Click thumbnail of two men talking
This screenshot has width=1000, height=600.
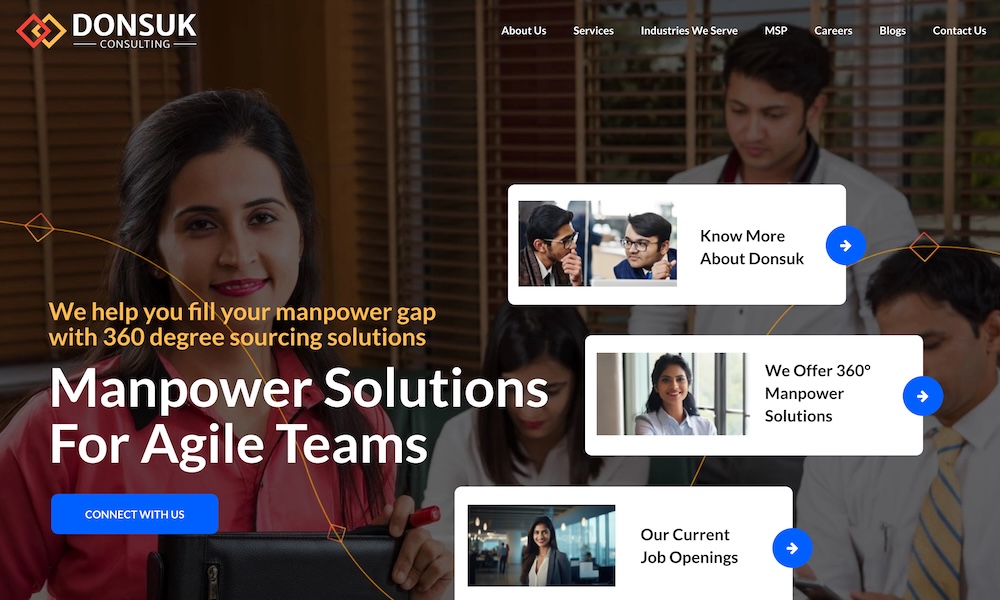point(598,244)
